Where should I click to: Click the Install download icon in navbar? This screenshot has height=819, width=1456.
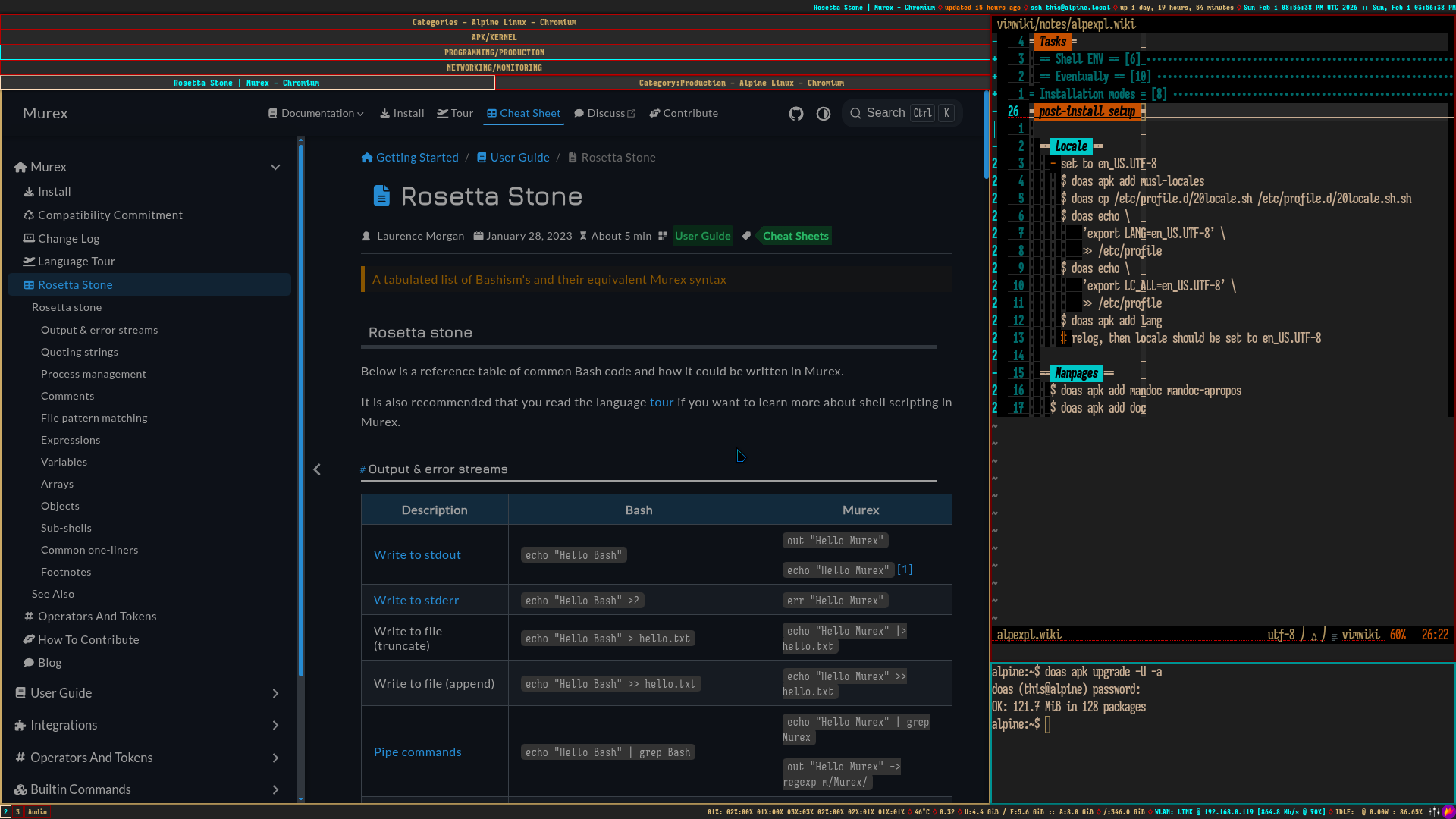point(385,114)
